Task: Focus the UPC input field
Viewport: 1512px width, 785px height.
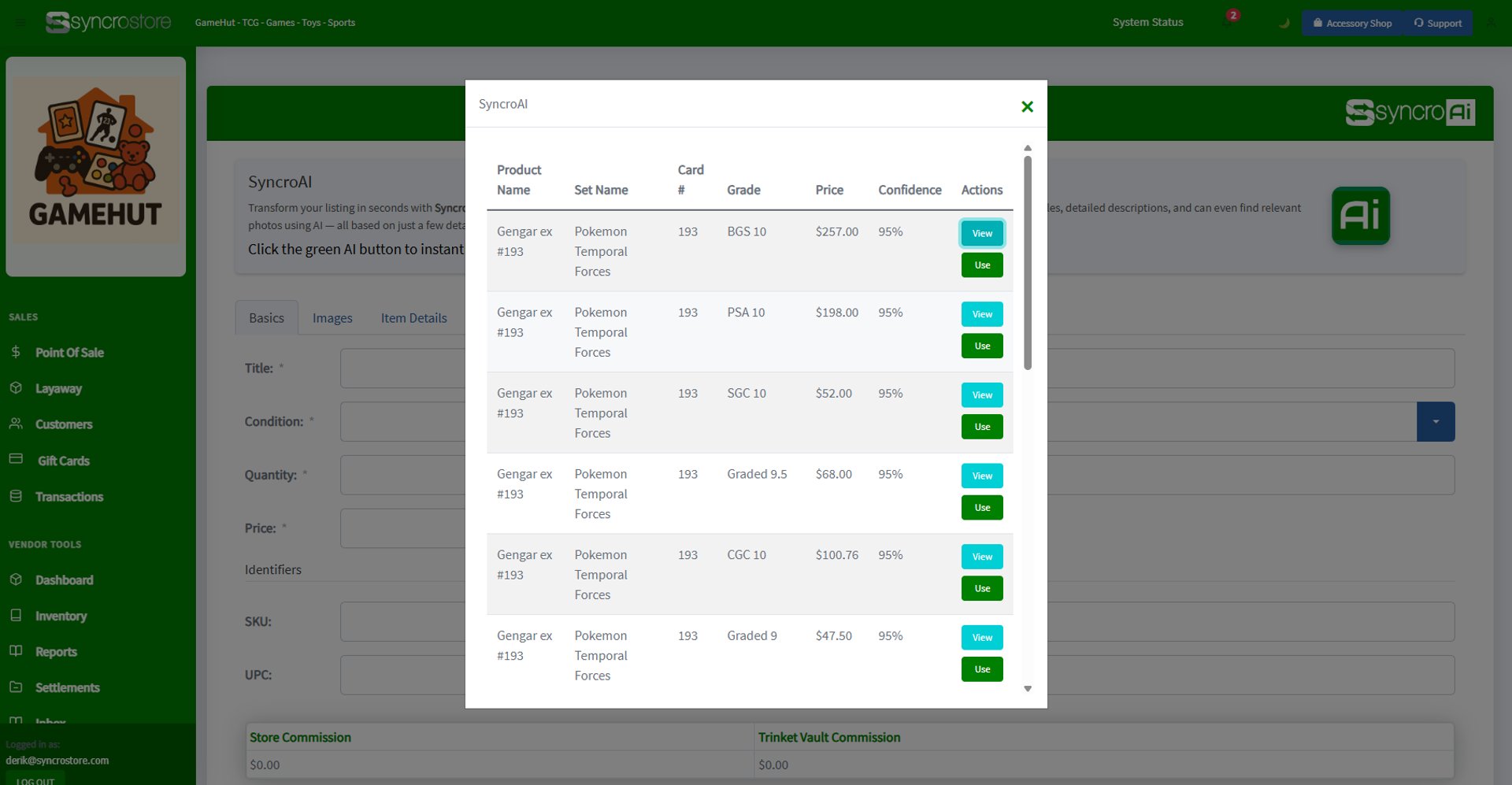Action: pyautogui.click(x=897, y=676)
